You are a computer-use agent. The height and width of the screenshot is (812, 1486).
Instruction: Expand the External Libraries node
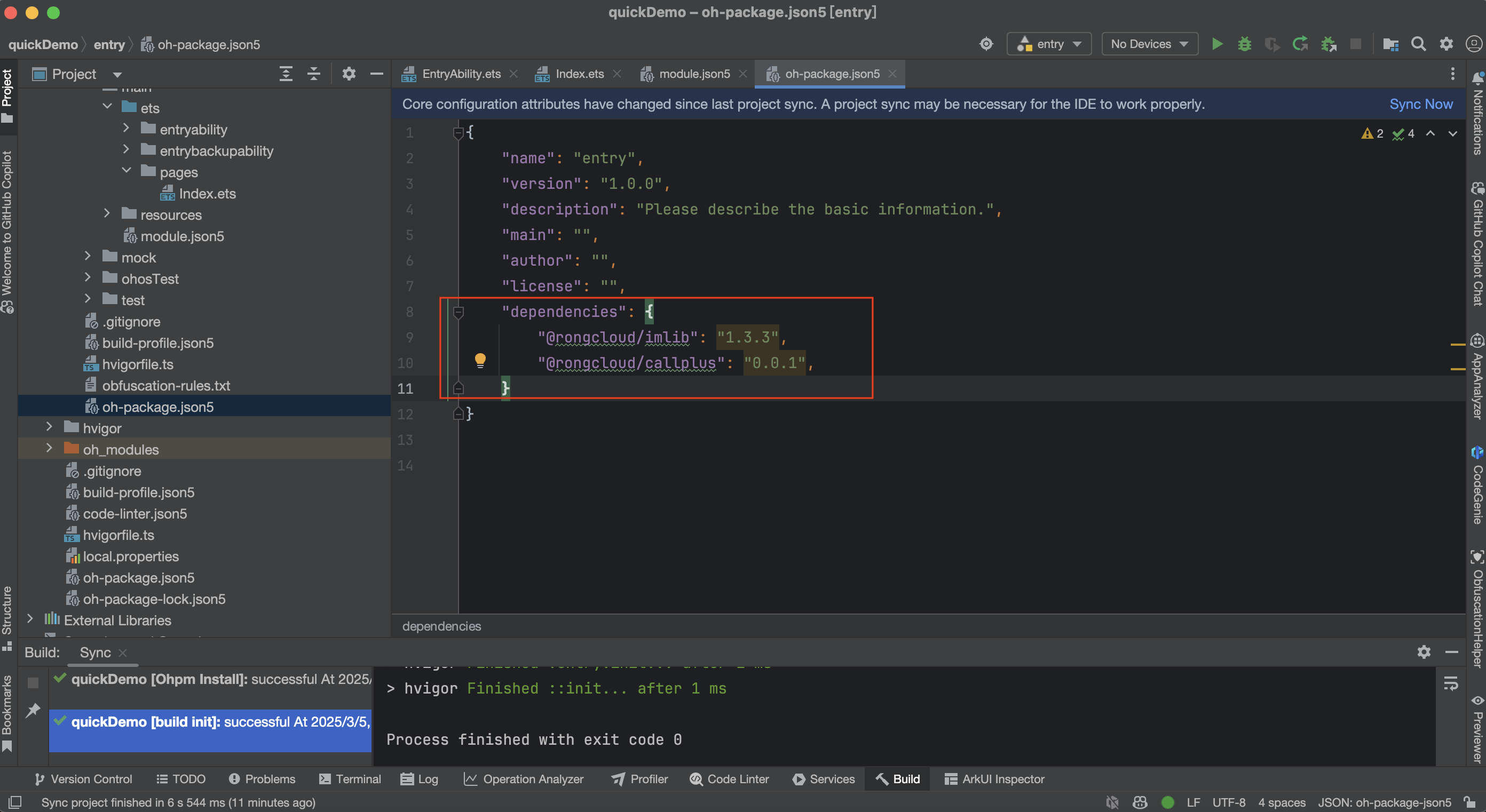pyautogui.click(x=30, y=619)
